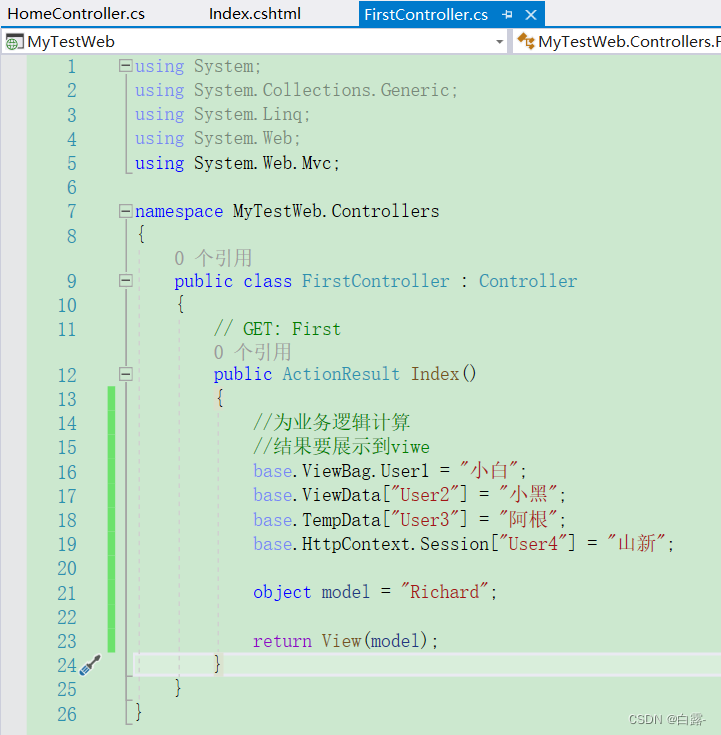Click the object keyword on line 21
Viewport: 721px width, 735px height.
pos(282,592)
